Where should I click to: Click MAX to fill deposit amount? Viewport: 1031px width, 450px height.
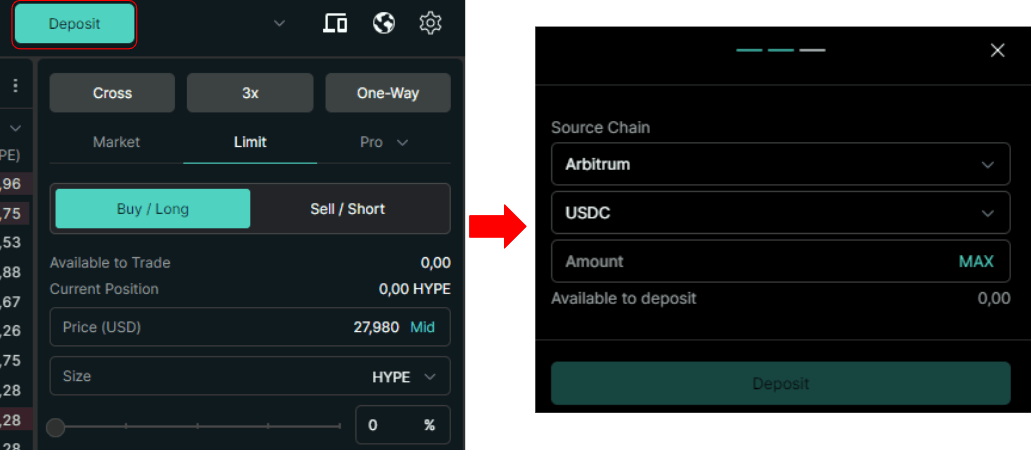tap(976, 261)
